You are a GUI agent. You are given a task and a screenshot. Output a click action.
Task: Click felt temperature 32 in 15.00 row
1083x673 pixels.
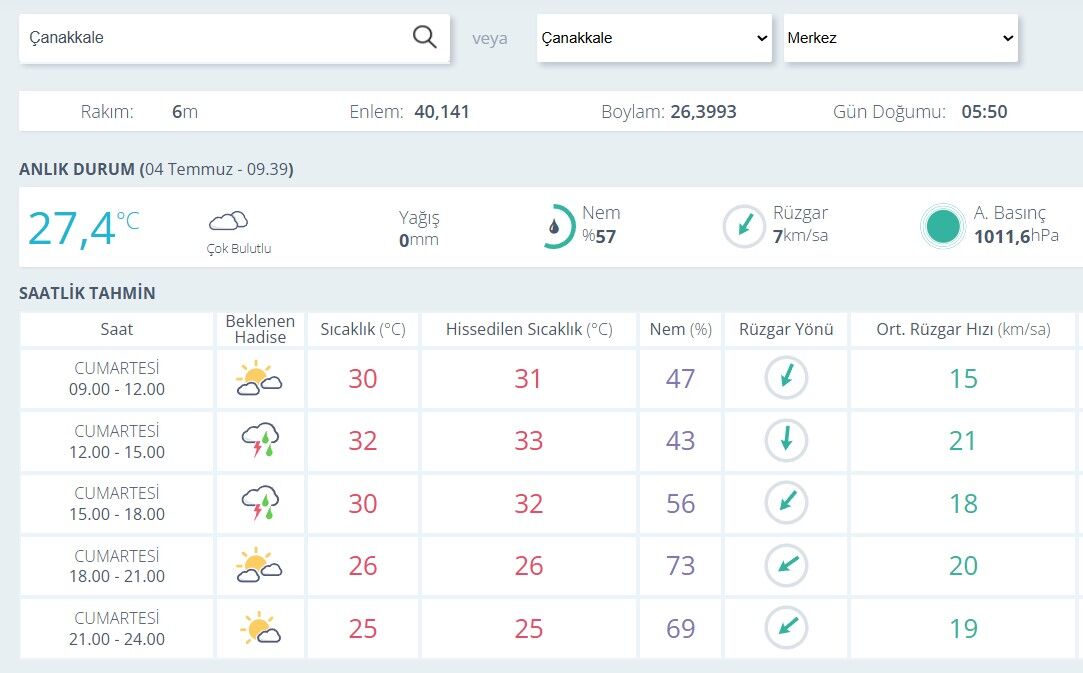click(528, 504)
